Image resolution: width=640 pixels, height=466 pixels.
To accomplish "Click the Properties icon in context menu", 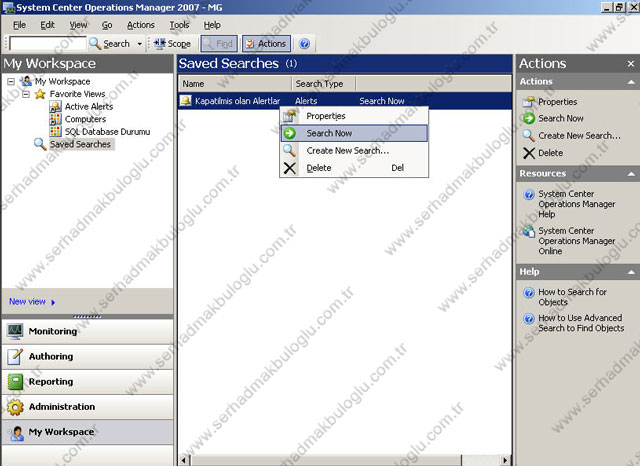I will [x=289, y=116].
